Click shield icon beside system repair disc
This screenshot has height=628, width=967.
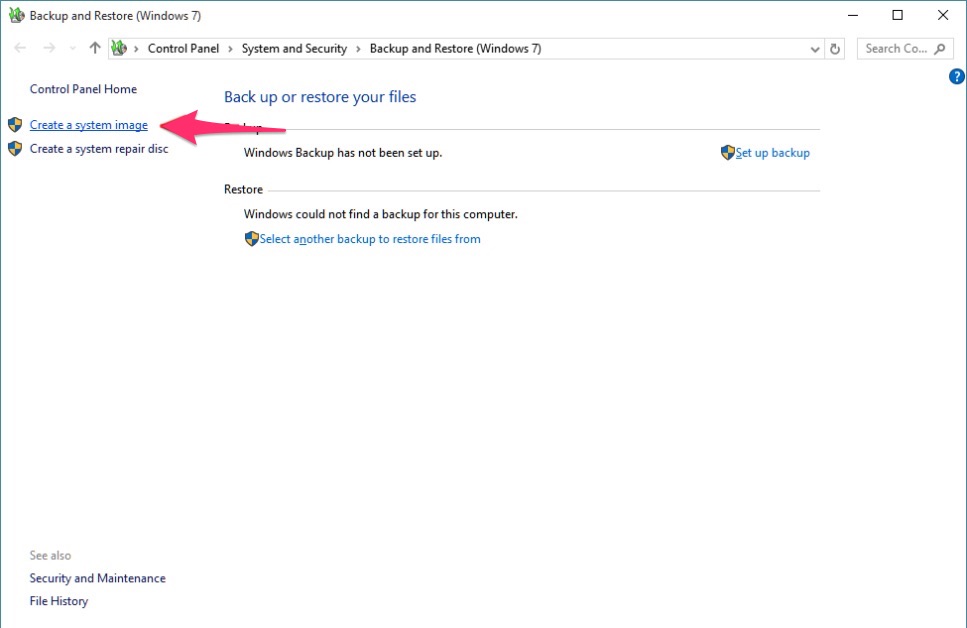click(x=15, y=149)
